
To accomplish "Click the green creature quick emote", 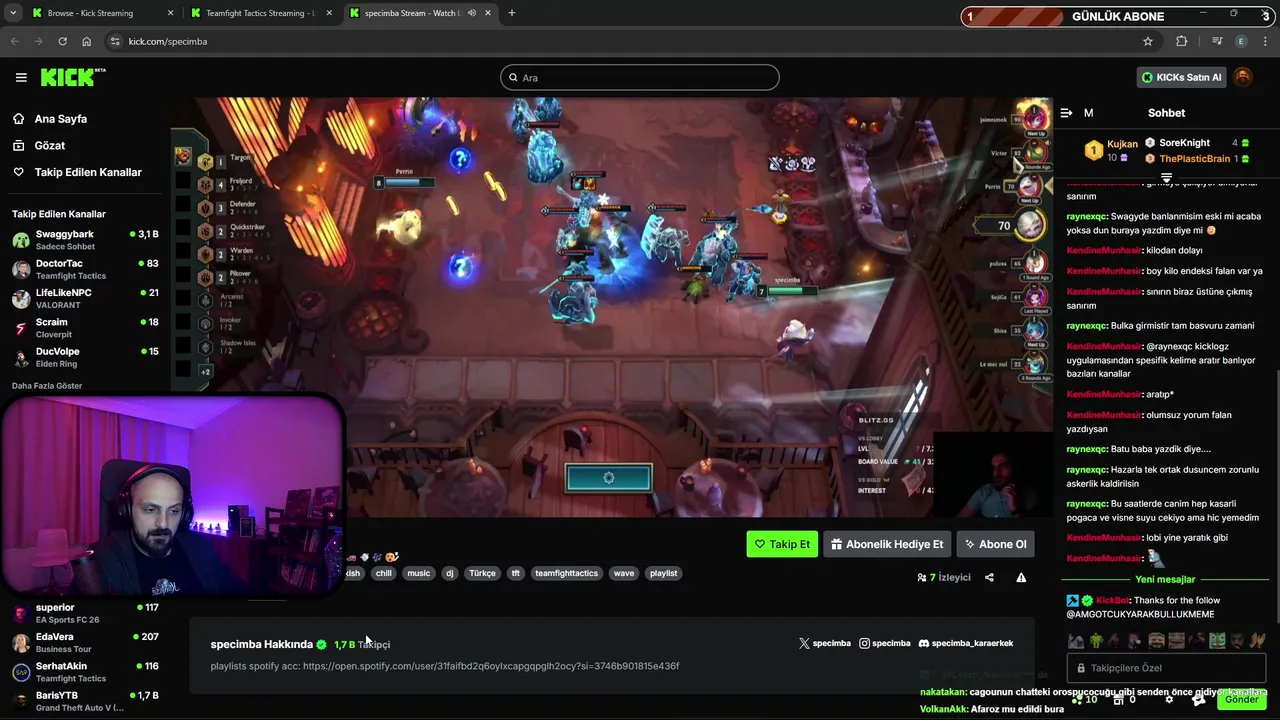I will tap(1096, 641).
